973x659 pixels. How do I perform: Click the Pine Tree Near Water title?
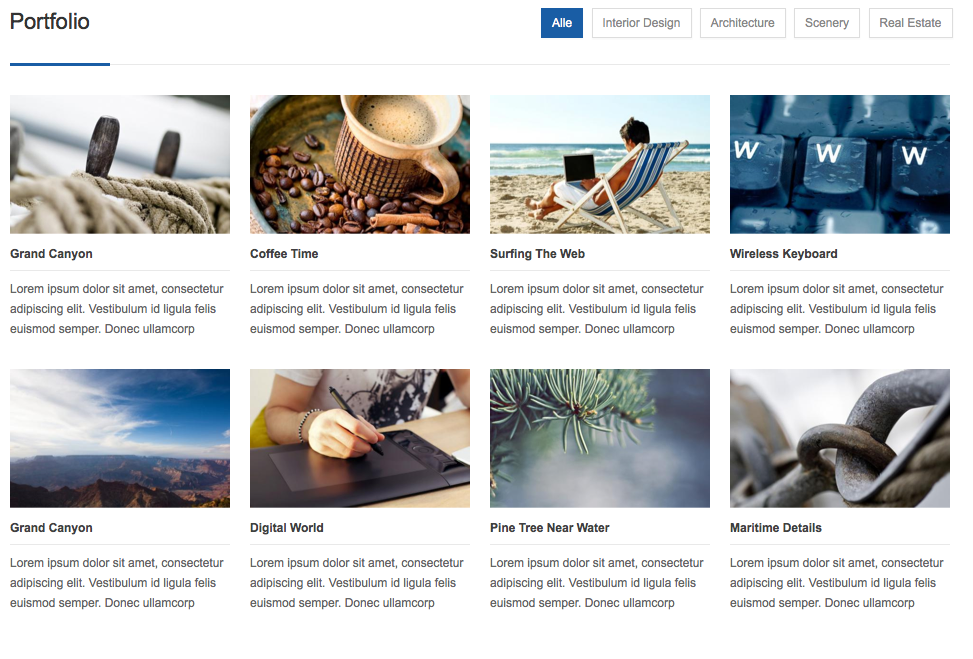[549, 528]
